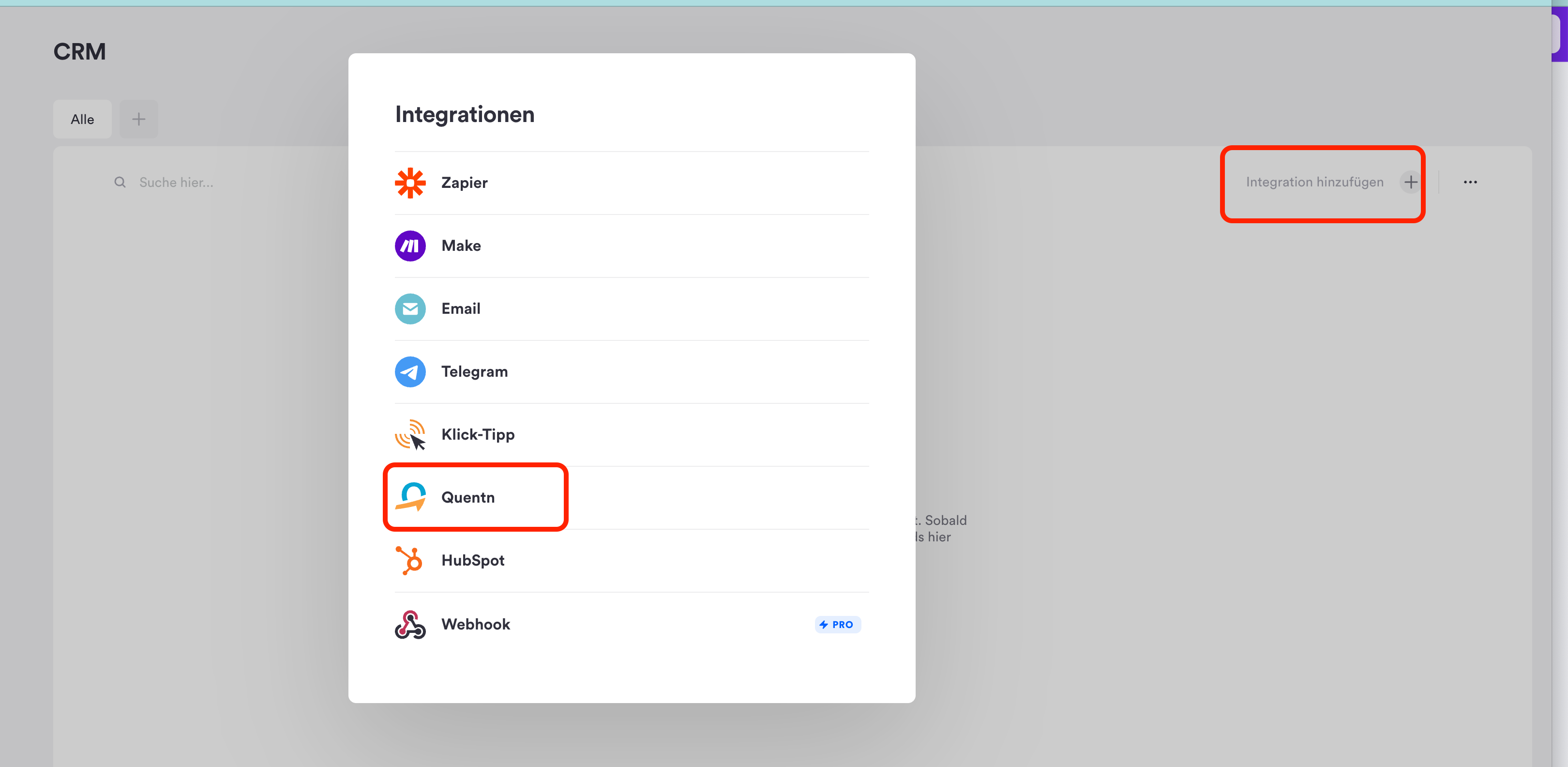
Task: Click the Webhook logo icon
Action: [x=409, y=625]
